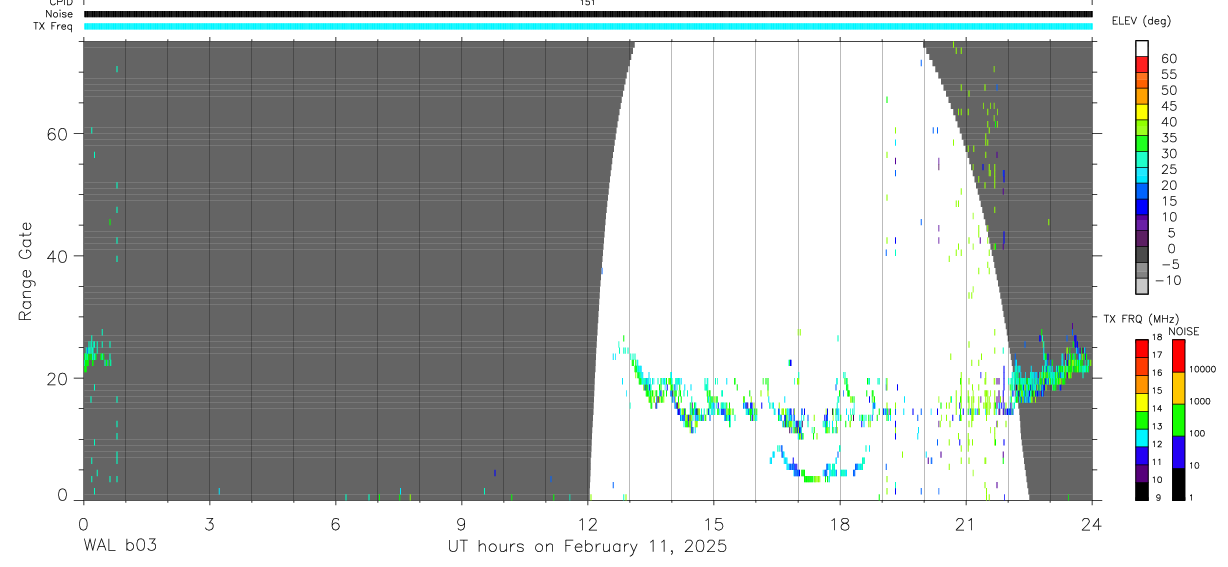Select the "Noise" row label at top left
The width and height of the screenshot is (1228, 567).
point(59,14)
